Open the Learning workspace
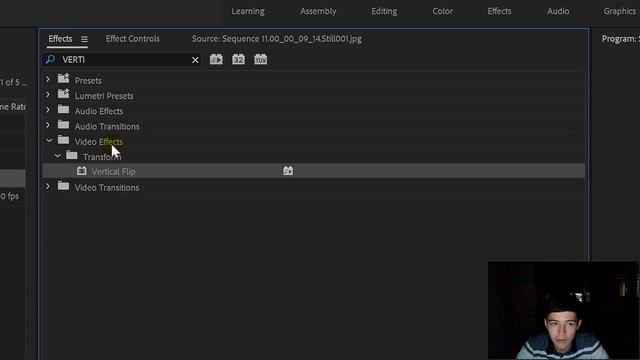The image size is (640, 360). pos(248,11)
